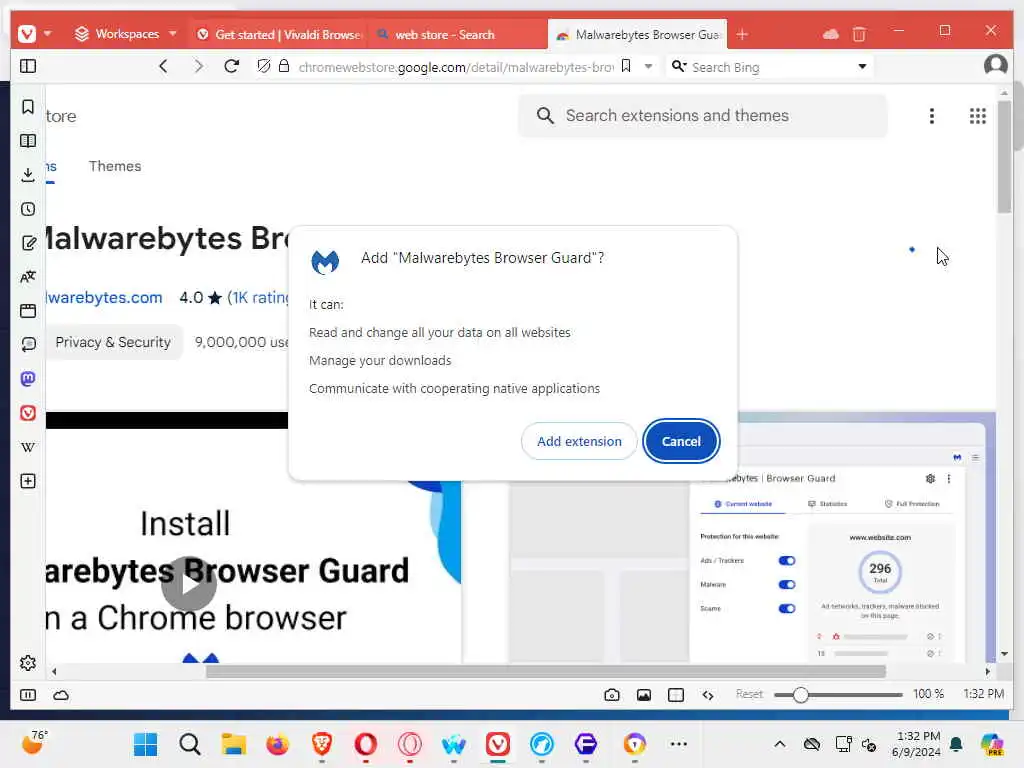Open Reading List panel in sidebar

pos(28,141)
